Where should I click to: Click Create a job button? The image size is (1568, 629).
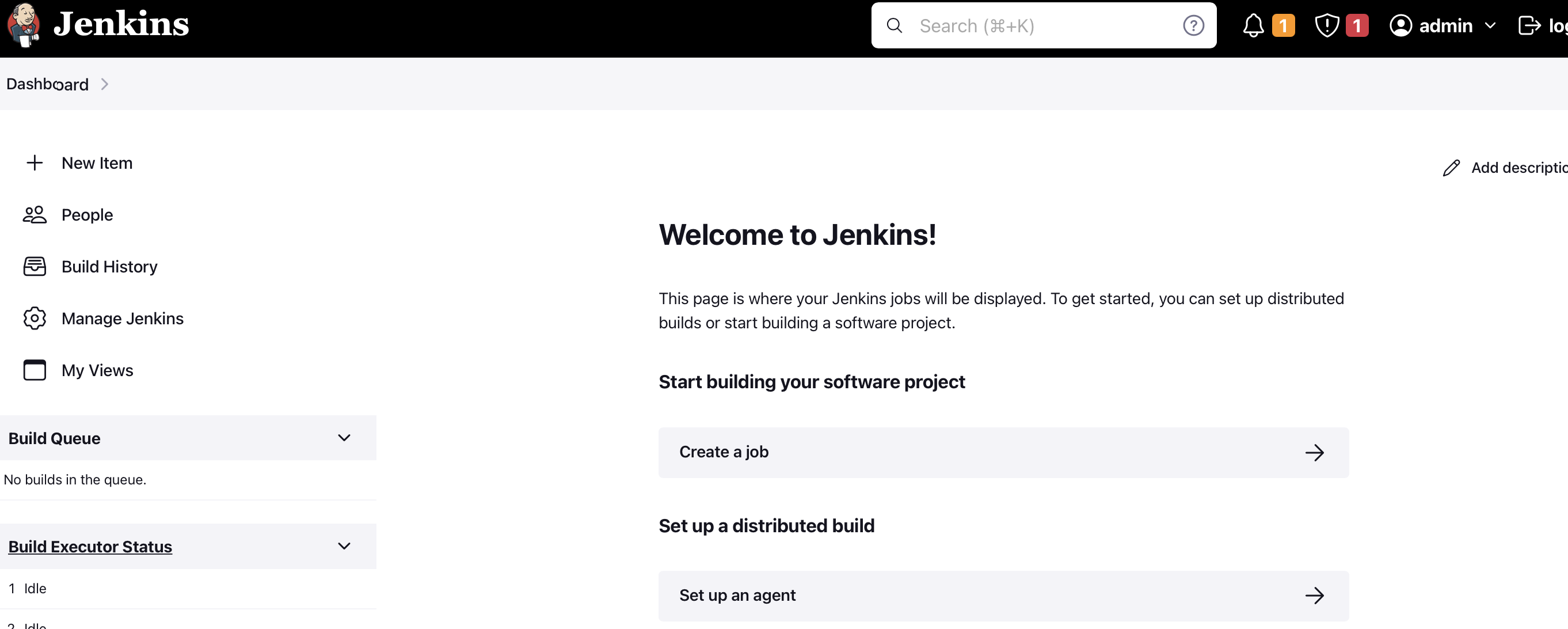click(x=1003, y=452)
